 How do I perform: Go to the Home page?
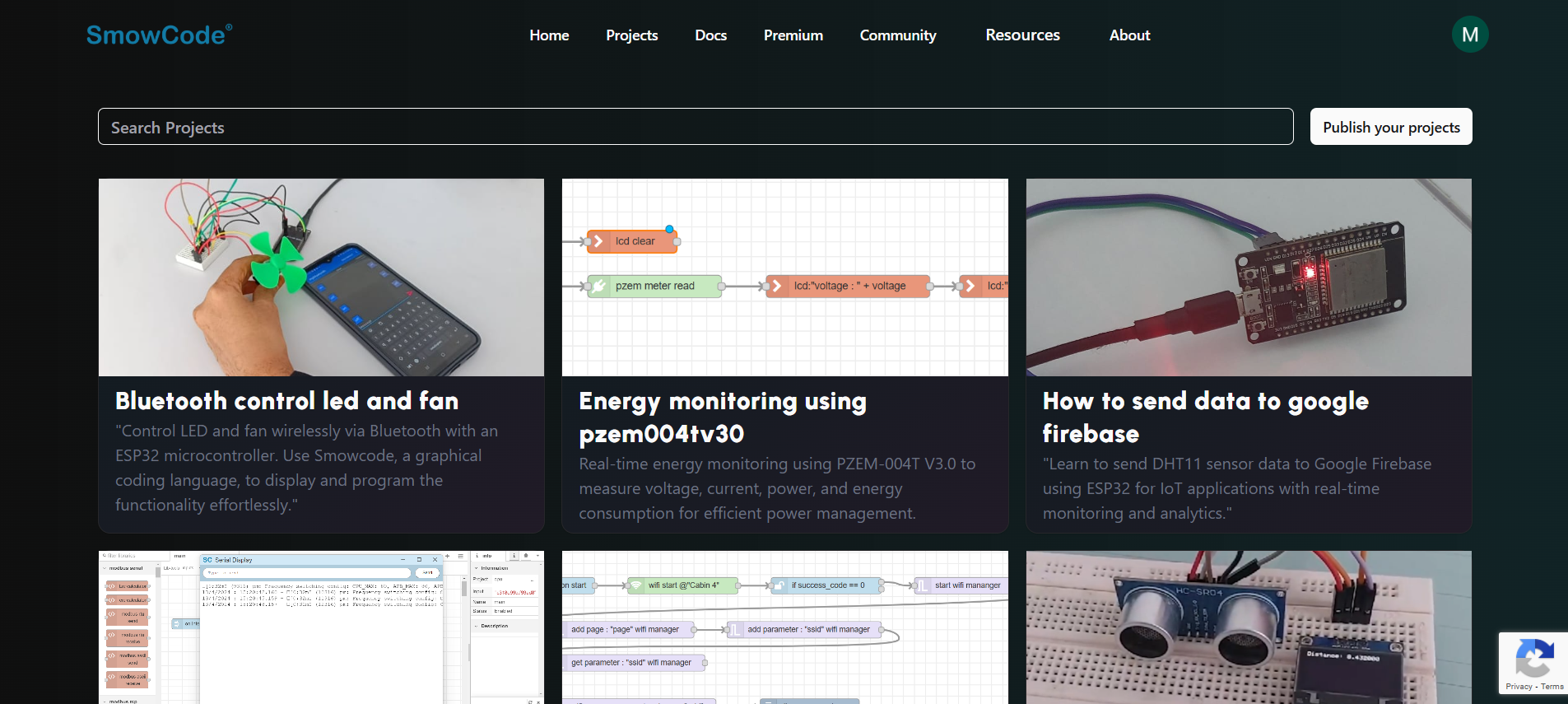(x=549, y=35)
